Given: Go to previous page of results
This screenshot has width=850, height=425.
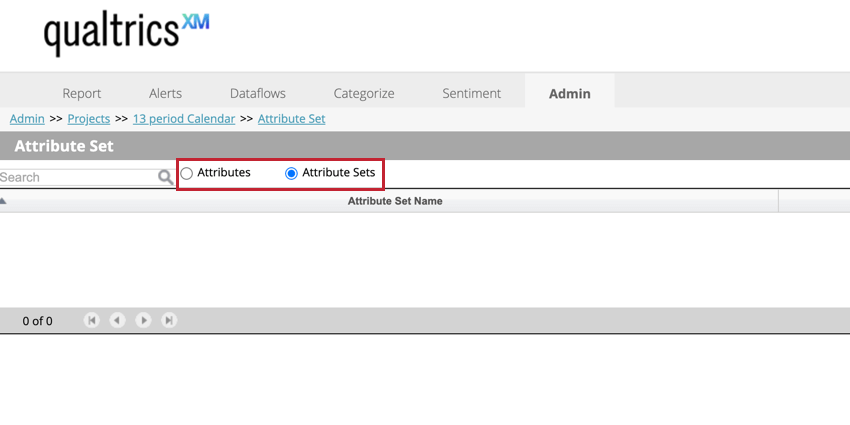Looking at the screenshot, I should click(x=117, y=320).
